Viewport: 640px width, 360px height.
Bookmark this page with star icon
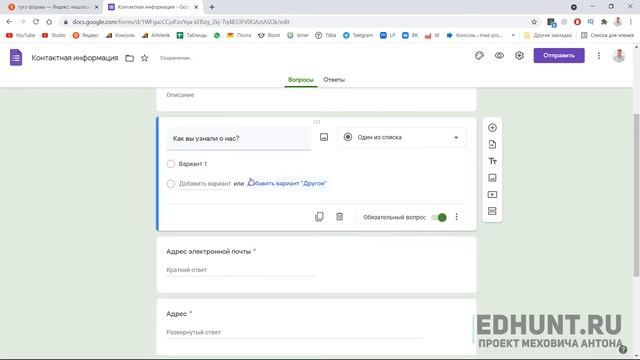pyautogui.click(x=534, y=22)
